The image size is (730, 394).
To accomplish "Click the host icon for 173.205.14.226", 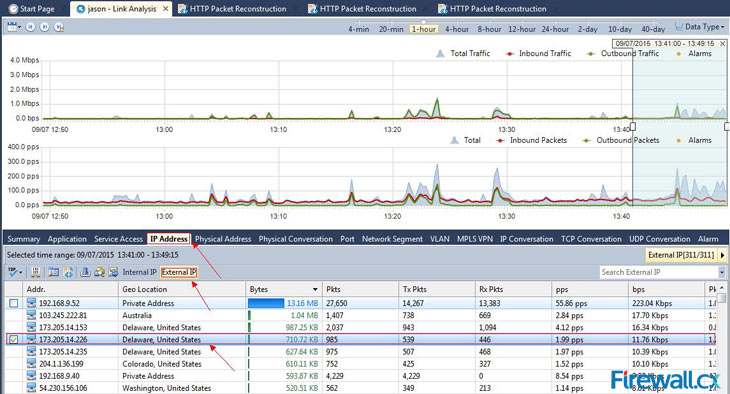I will 31,340.
